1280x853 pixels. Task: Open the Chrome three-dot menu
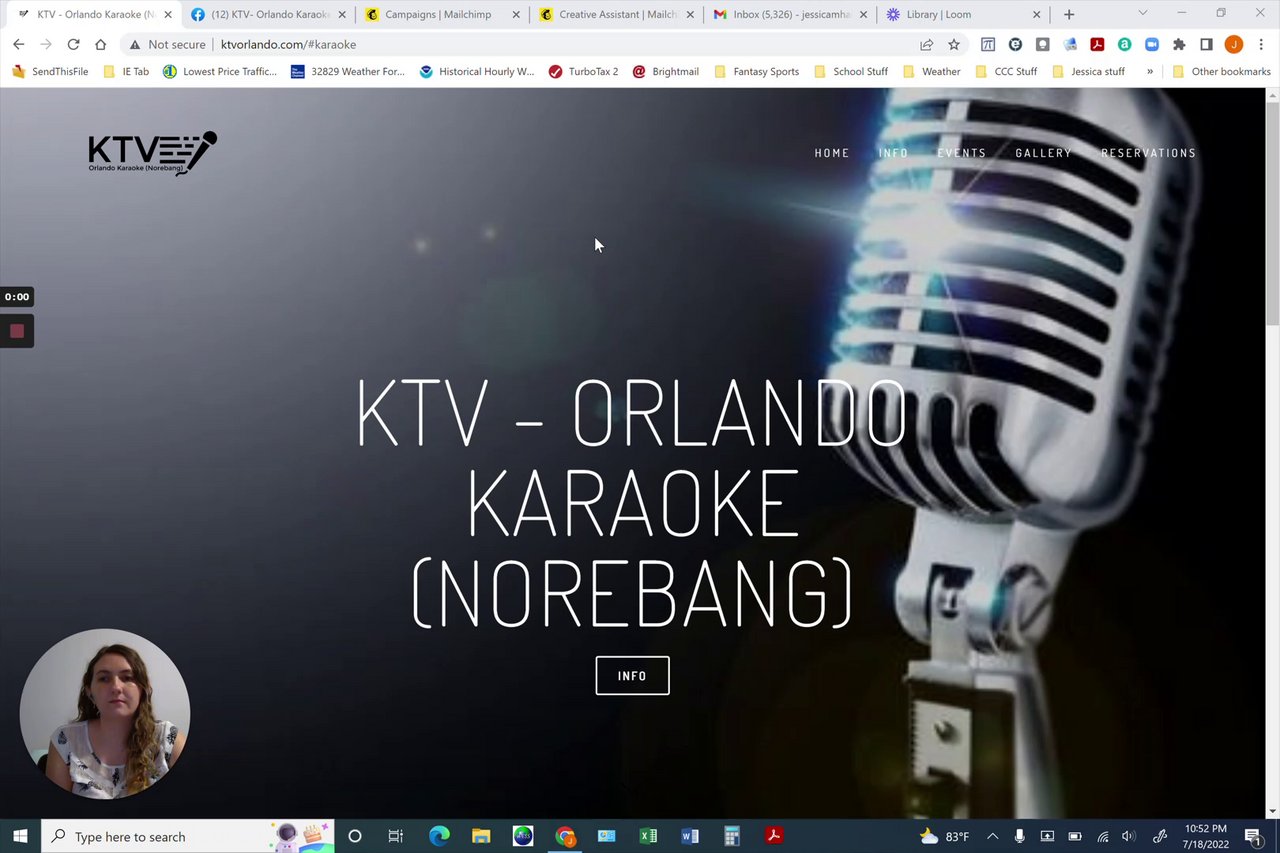(1260, 44)
